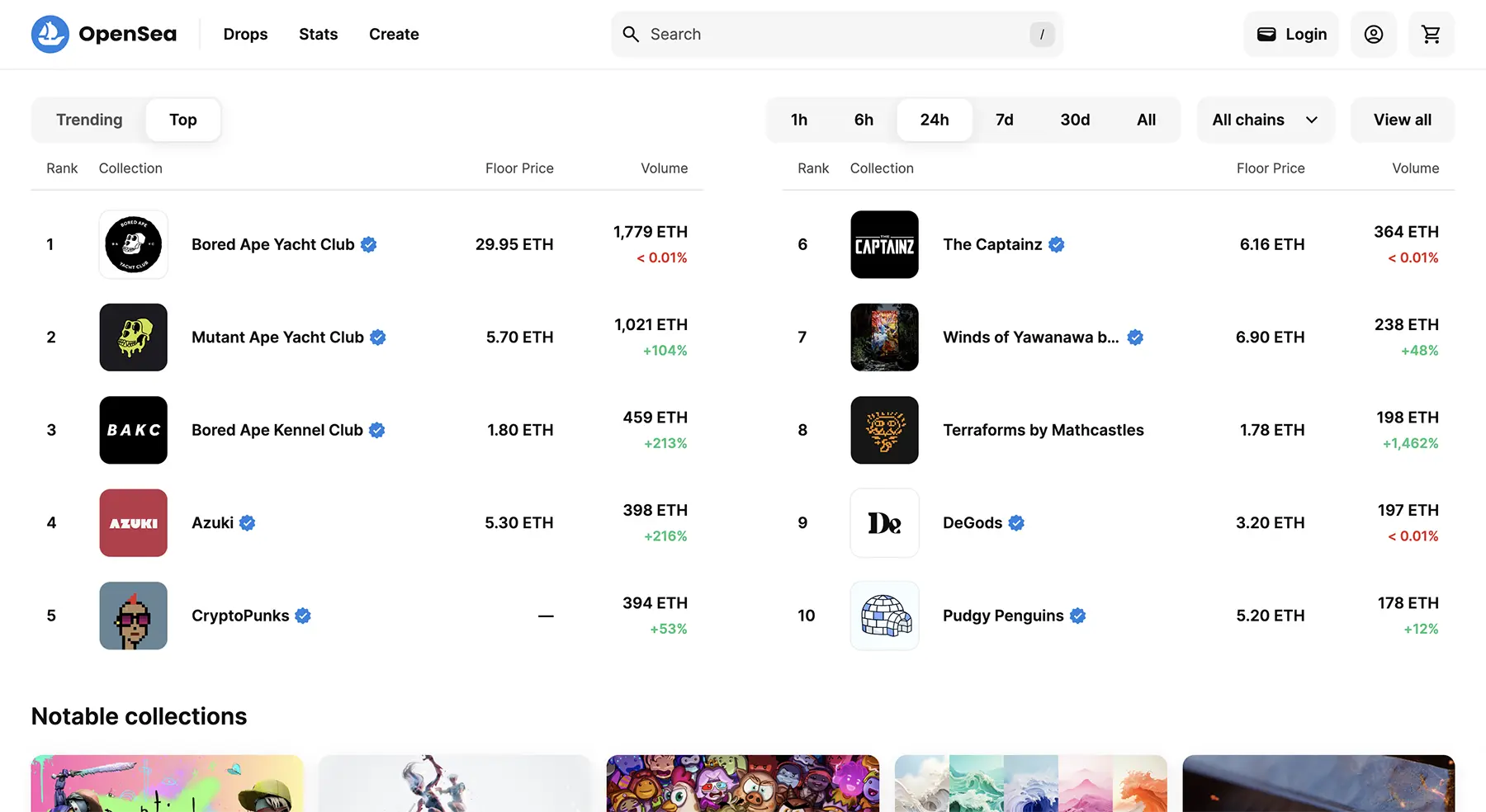Image resolution: width=1486 pixels, height=812 pixels.
Task: Click the Notable collections heading
Action: (x=140, y=716)
